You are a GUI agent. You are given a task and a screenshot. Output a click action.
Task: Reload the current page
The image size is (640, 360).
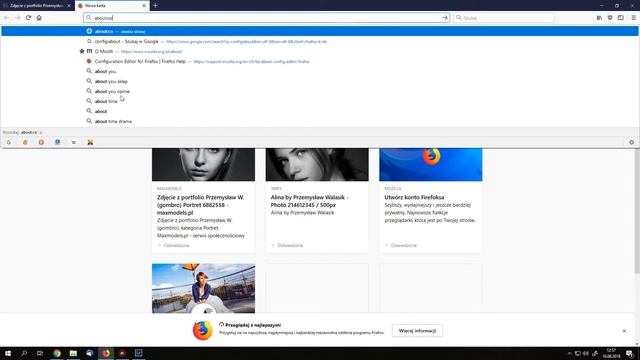28,18
